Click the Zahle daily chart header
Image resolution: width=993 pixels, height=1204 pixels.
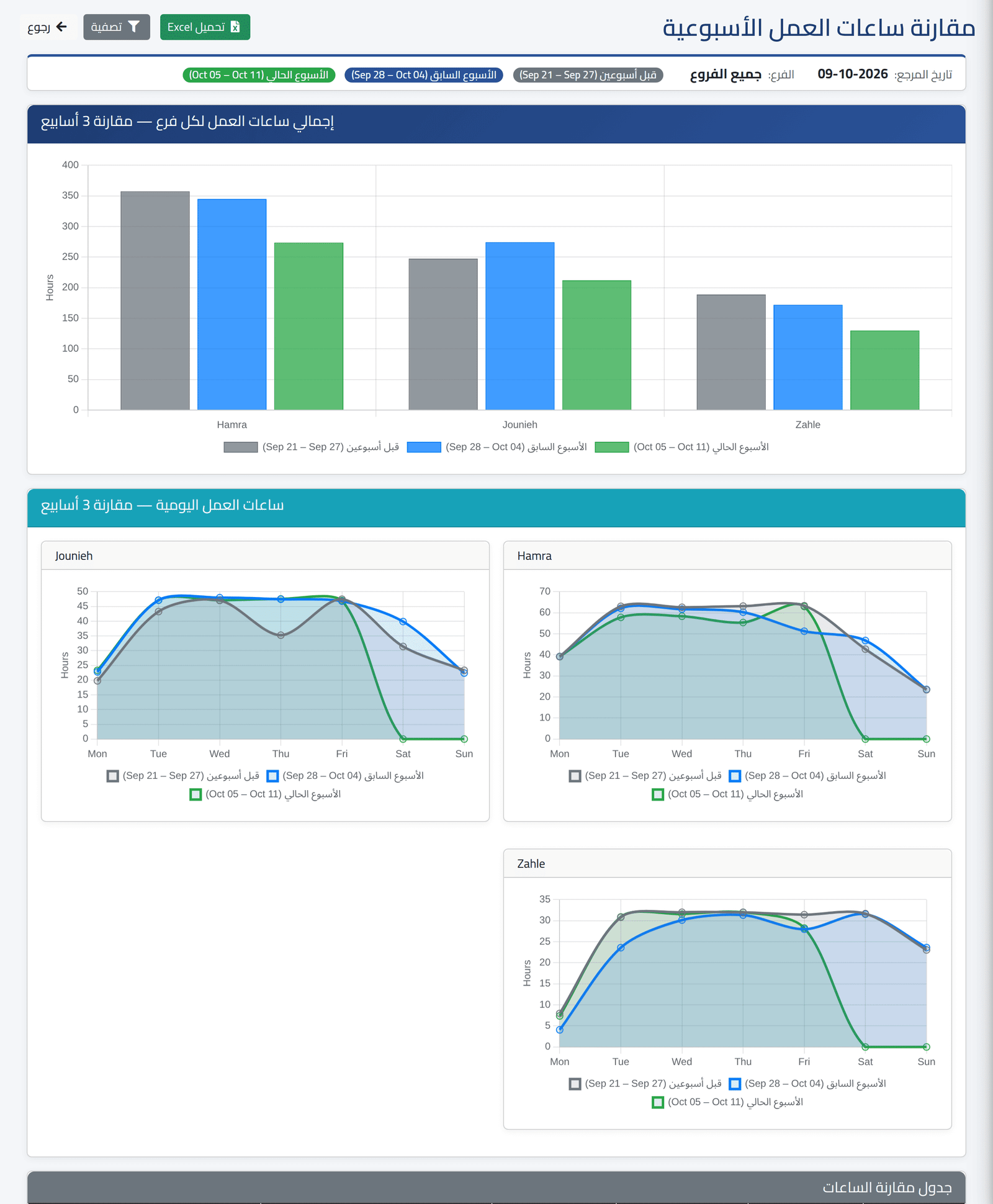[x=727, y=863]
